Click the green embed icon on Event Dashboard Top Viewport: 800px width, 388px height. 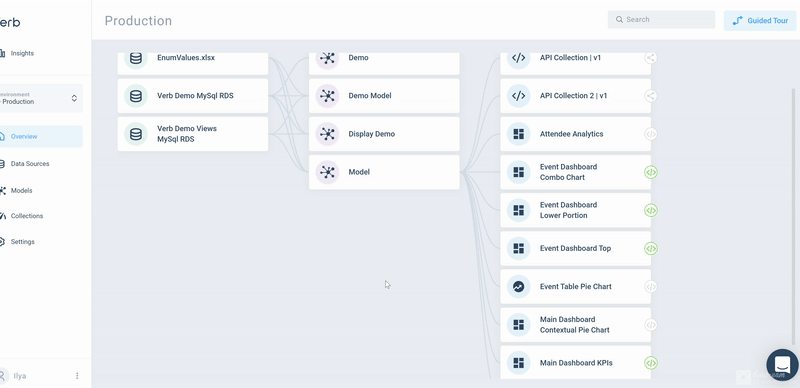[x=651, y=249]
